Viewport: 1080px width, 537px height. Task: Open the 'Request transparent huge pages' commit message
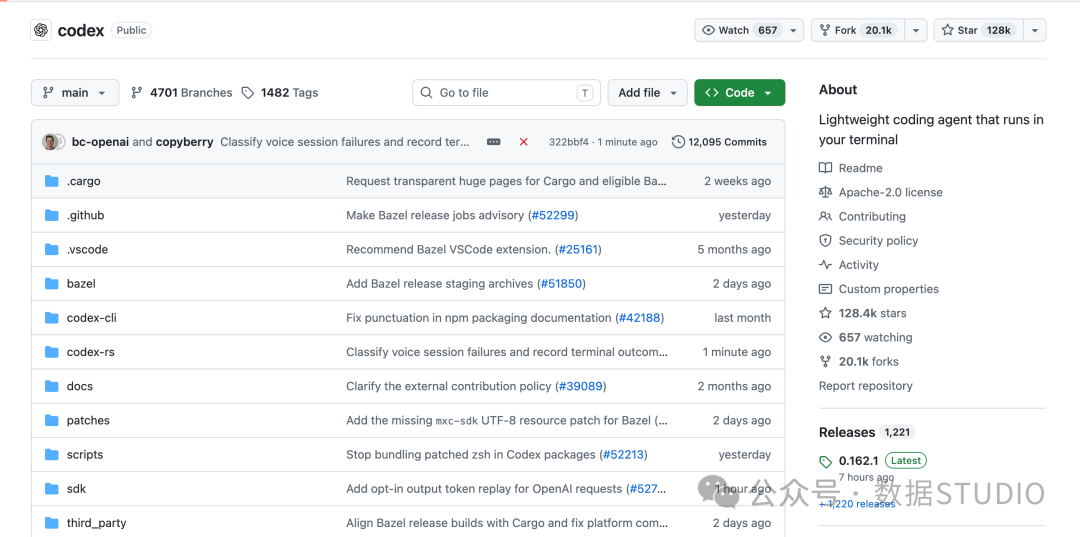tap(506, 181)
